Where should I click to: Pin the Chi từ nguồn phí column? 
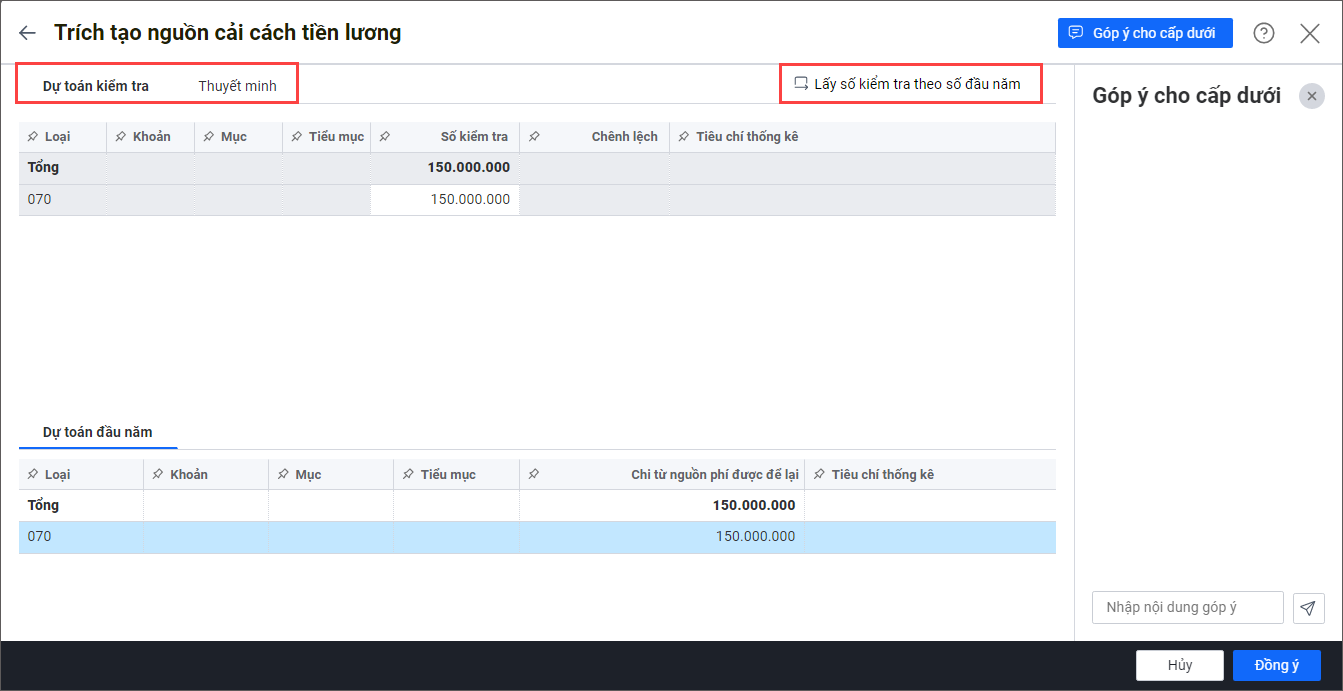point(534,474)
